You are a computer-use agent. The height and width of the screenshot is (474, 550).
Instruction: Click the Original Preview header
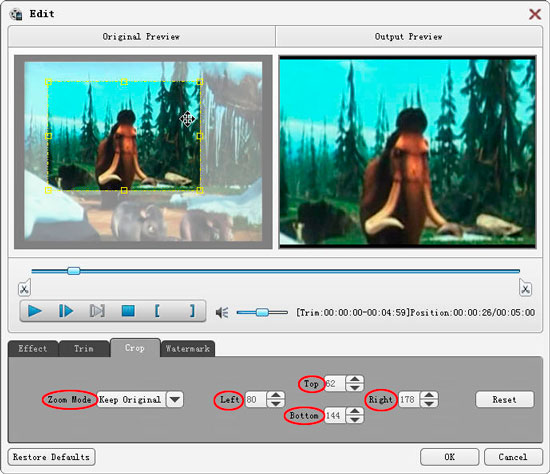coord(141,36)
